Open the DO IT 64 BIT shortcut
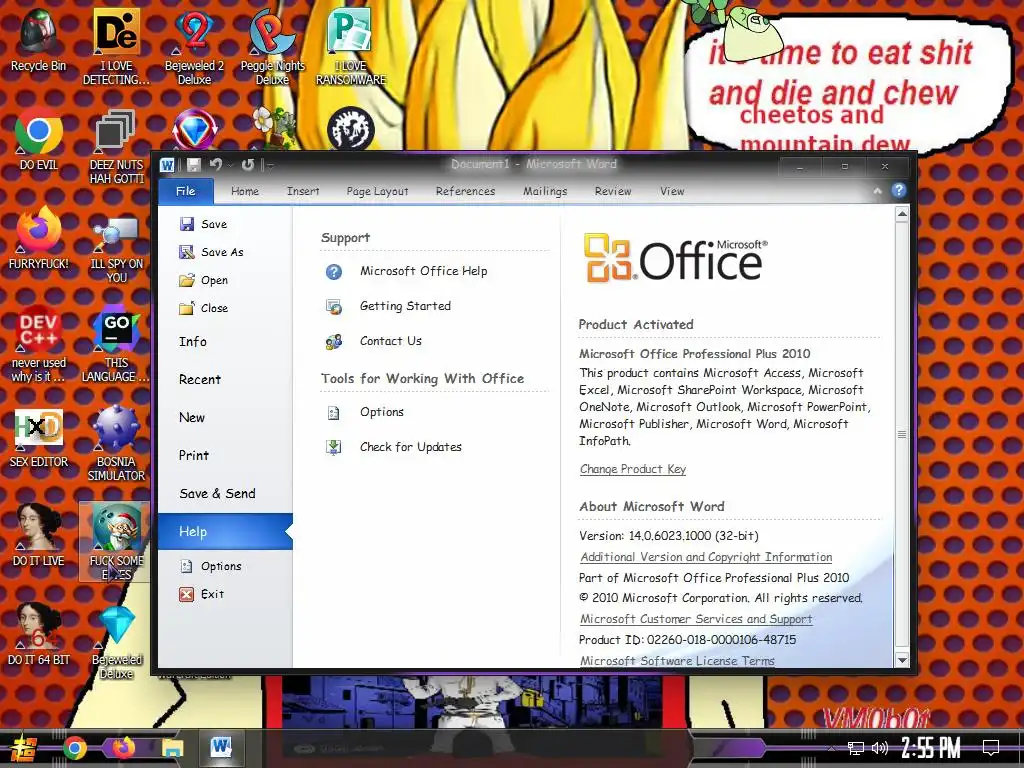Screen dimensions: 1024x768 38,633
